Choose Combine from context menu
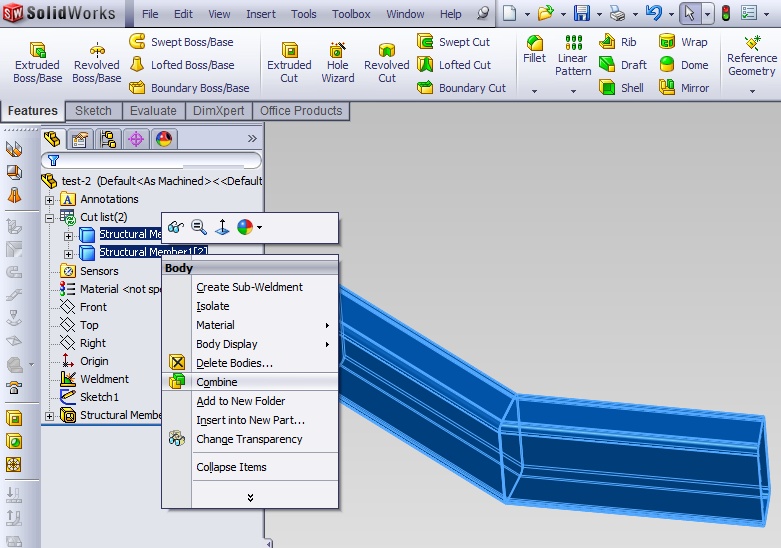 click(x=250, y=382)
